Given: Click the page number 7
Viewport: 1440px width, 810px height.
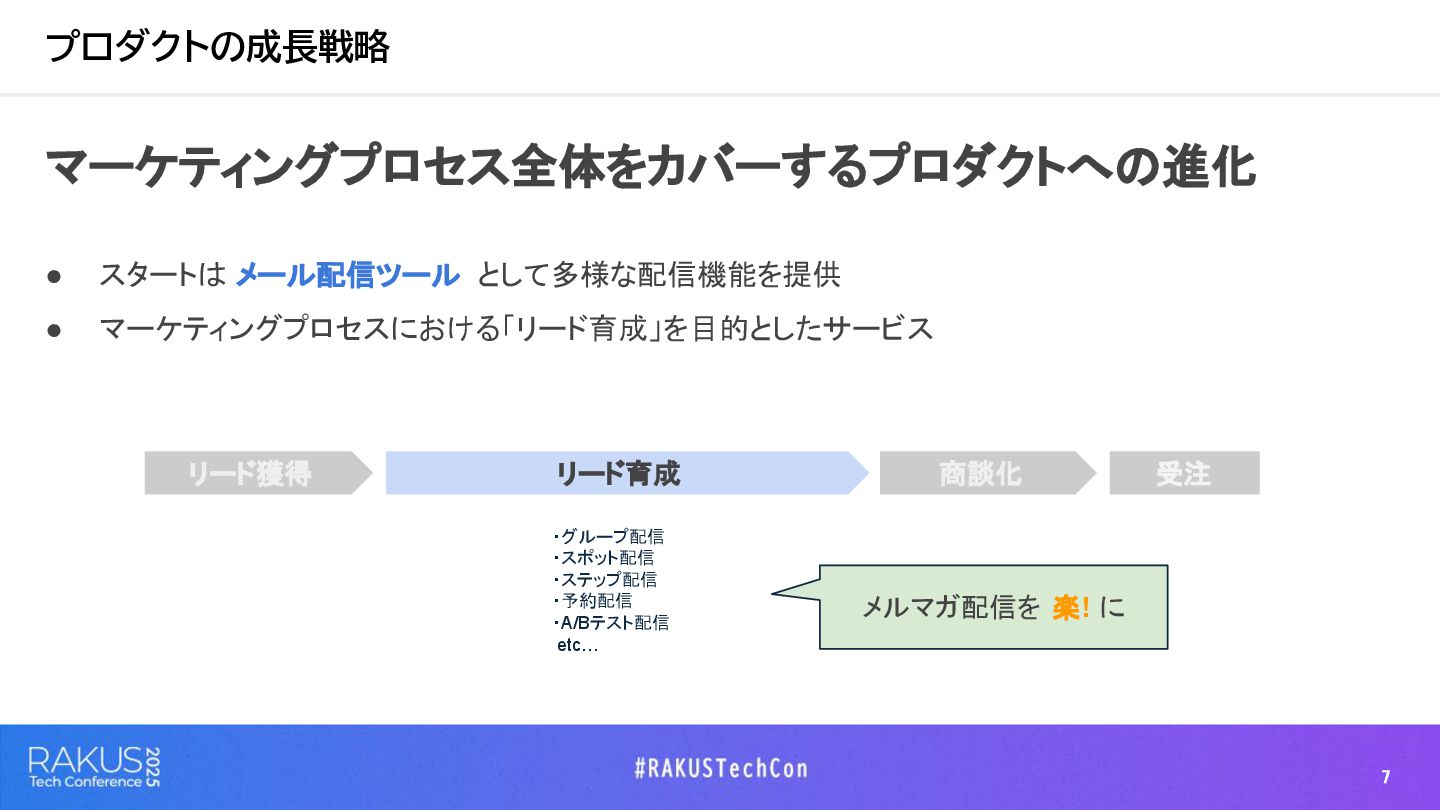Looking at the screenshot, I should [1386, 777].
